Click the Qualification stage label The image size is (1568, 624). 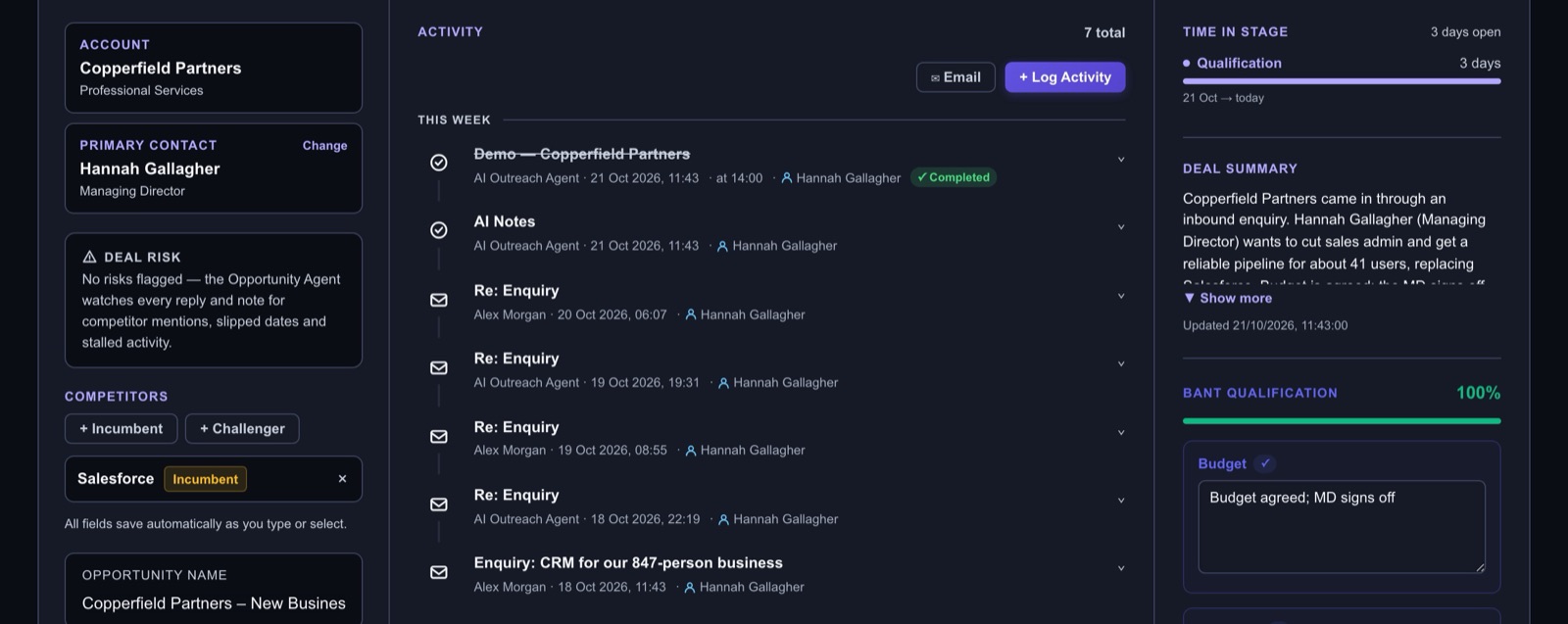[x=1239, y=63]
